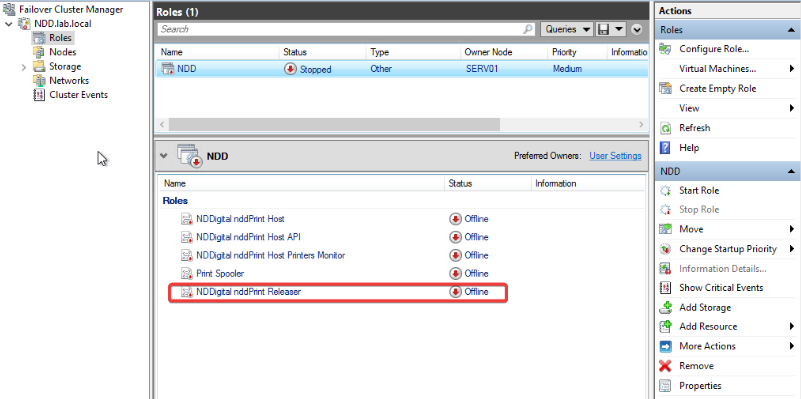Screen dimensions: 801x399
Task: Select the Networks tree icon
Action: tap(39, 81)
